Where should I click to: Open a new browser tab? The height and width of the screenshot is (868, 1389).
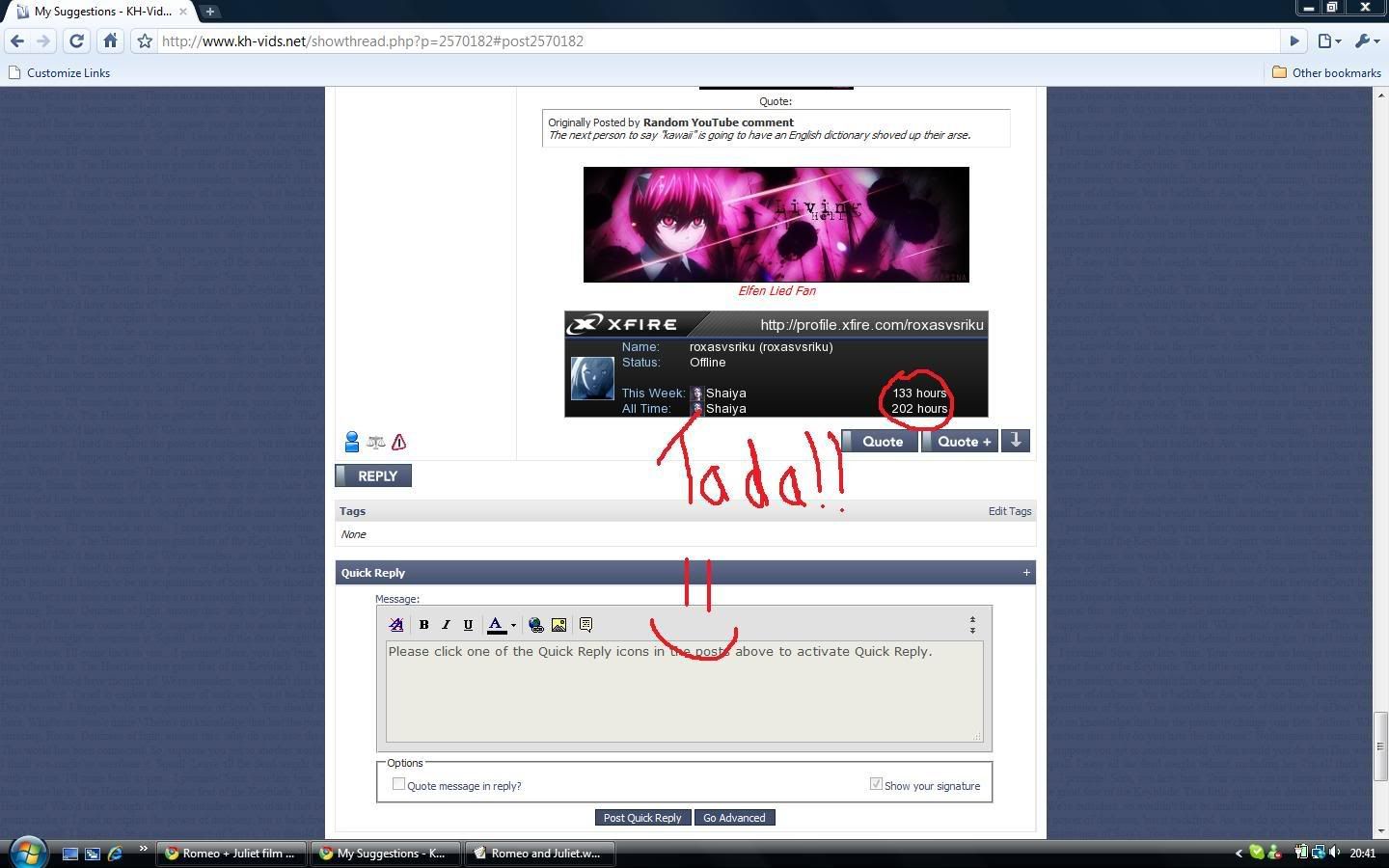[x=209, y=12]
